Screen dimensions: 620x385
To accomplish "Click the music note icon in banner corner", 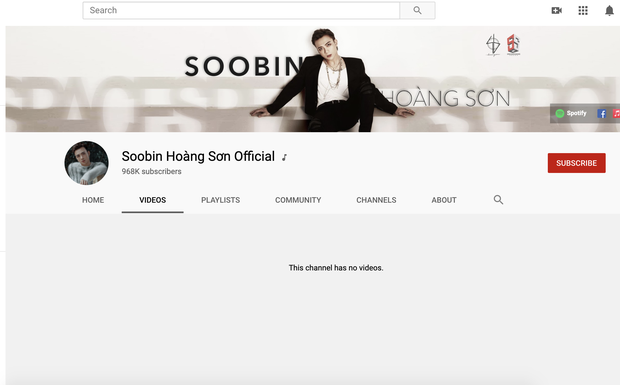I will click(x=616, y=114).
